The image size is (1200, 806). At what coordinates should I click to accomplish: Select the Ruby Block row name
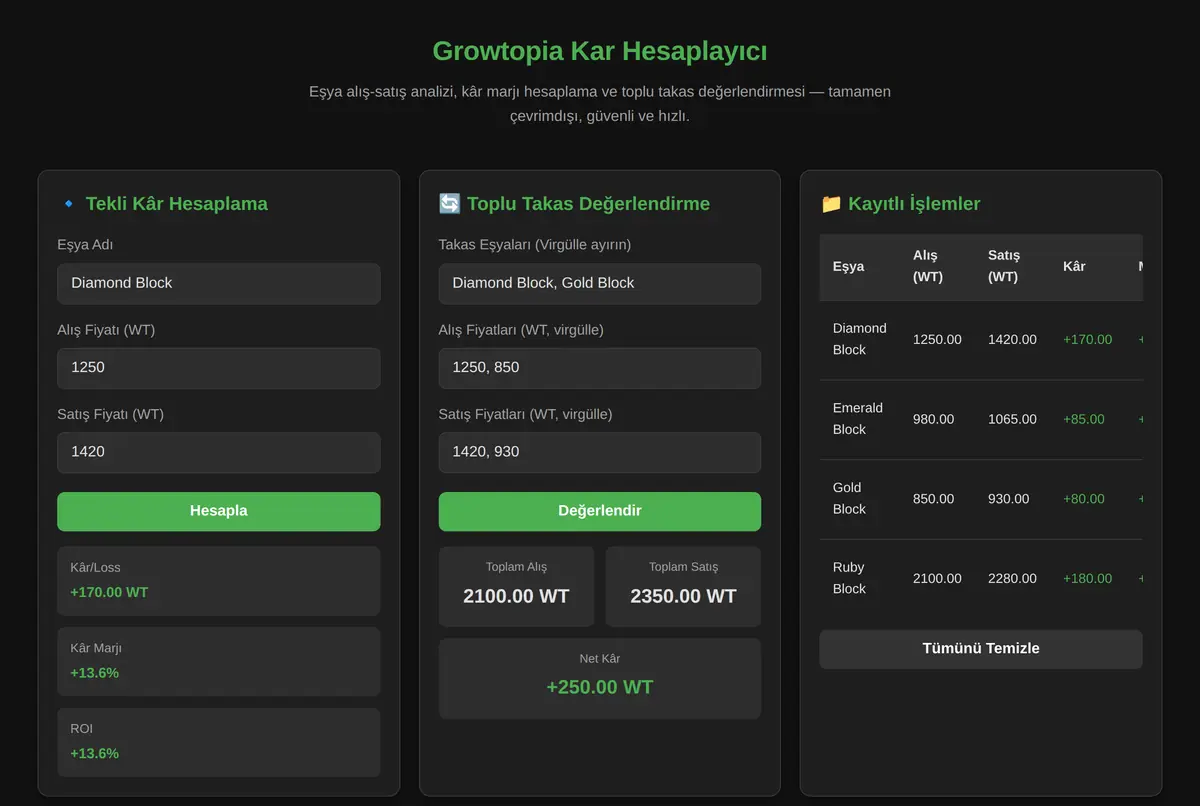(x=849, y=578)
